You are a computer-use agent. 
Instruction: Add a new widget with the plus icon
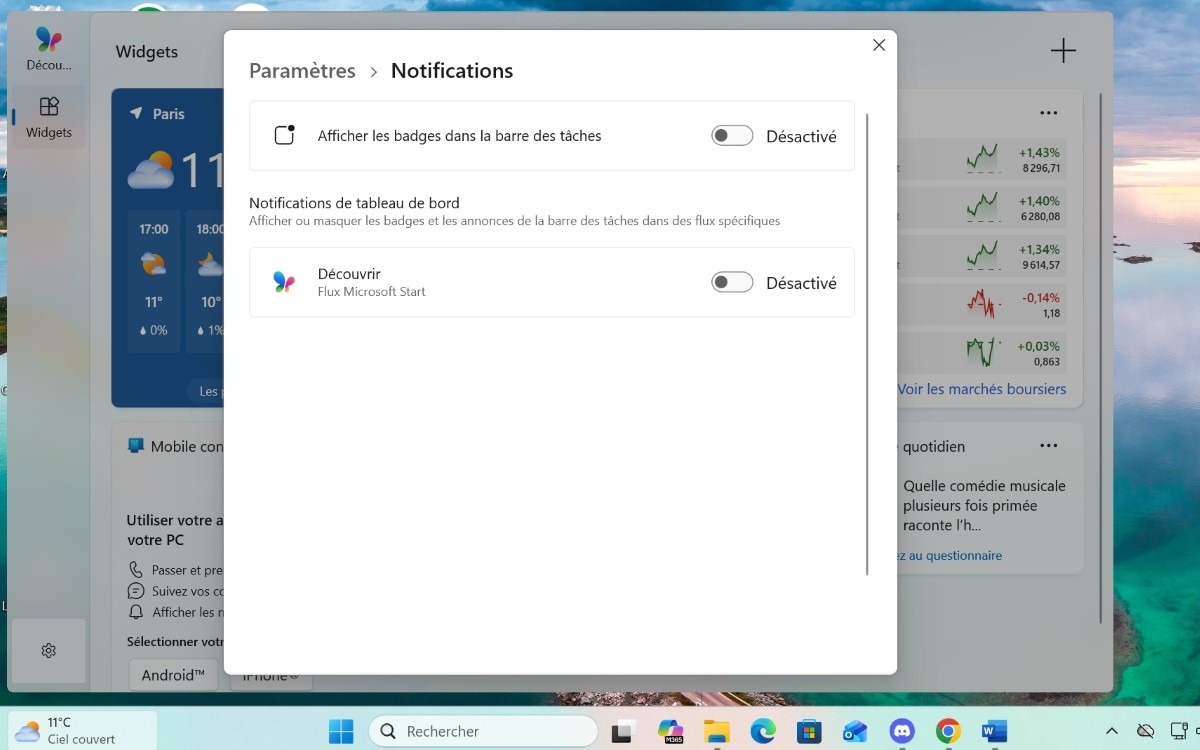click(1063, 49)
